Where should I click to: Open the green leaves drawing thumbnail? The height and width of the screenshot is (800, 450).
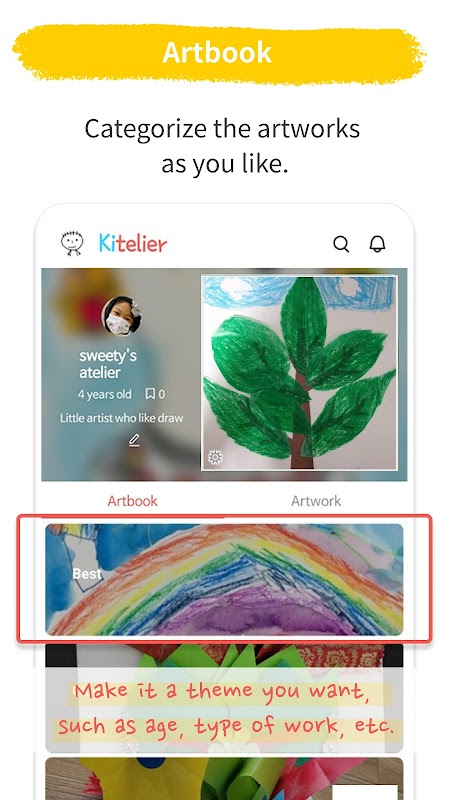click(299, 372)
